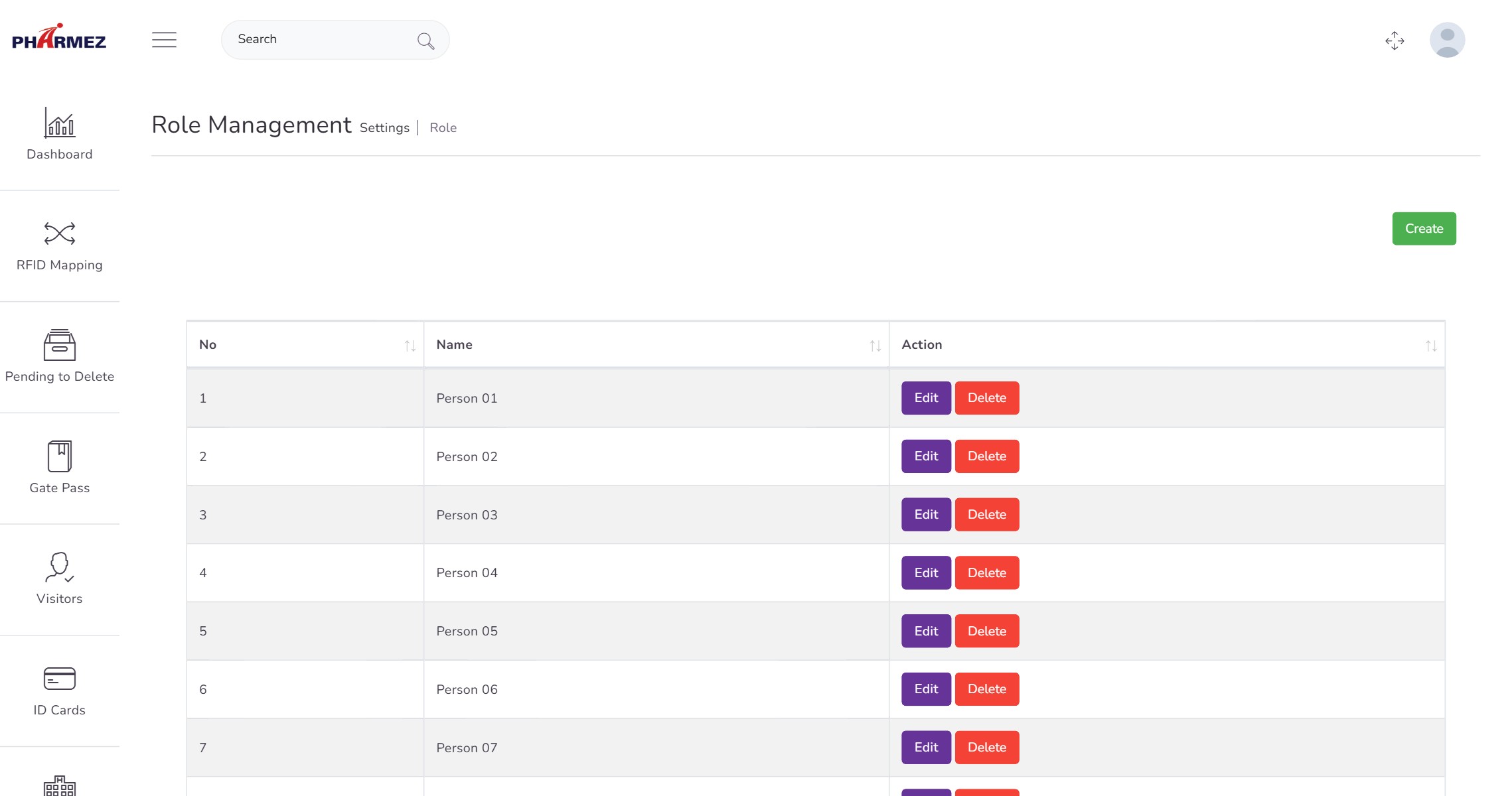Viewport: 1512px width, 796px height.
Task: Delete Person 06 role
Action: pyautogui.click(x=987, y=689)
